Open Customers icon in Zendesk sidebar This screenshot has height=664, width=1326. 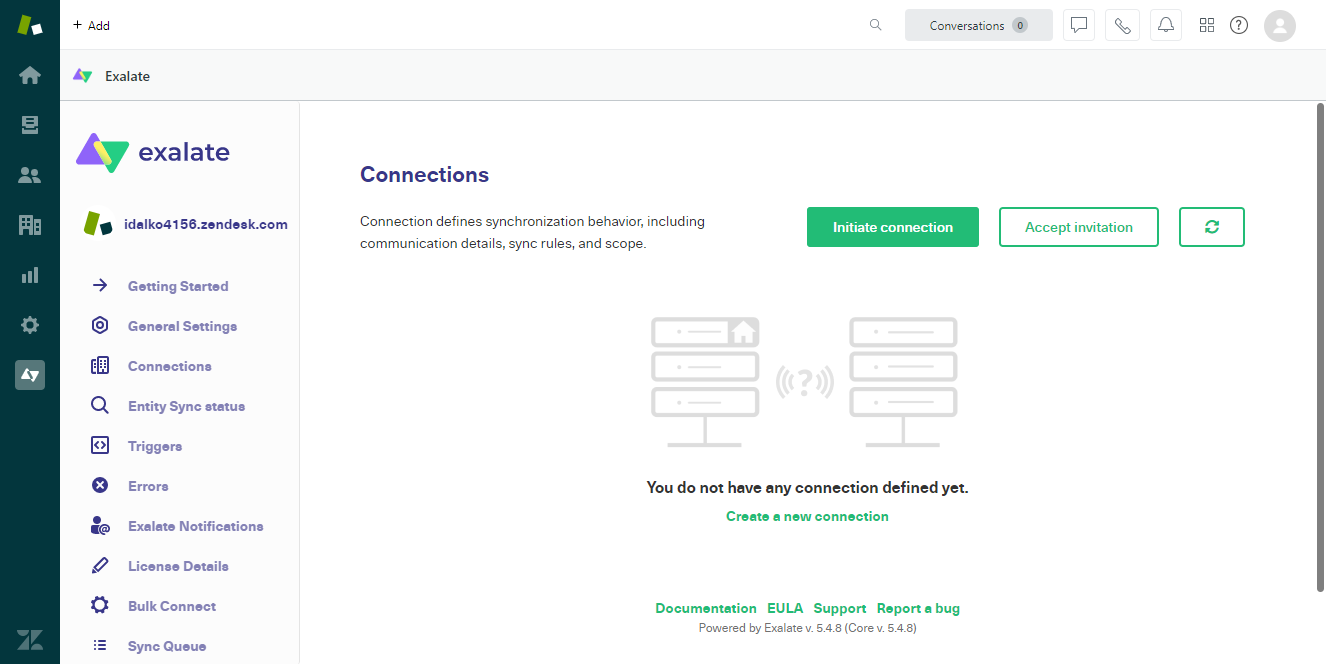point(30,175)
